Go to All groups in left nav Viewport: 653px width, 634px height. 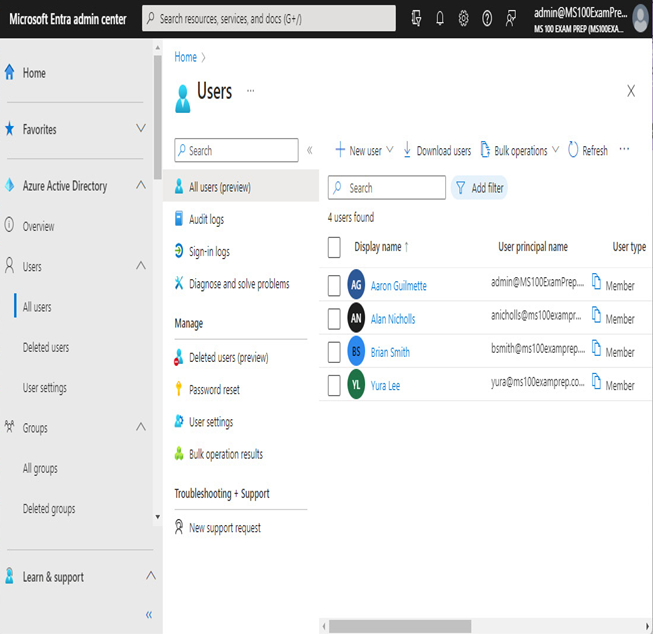click(40, 468)
